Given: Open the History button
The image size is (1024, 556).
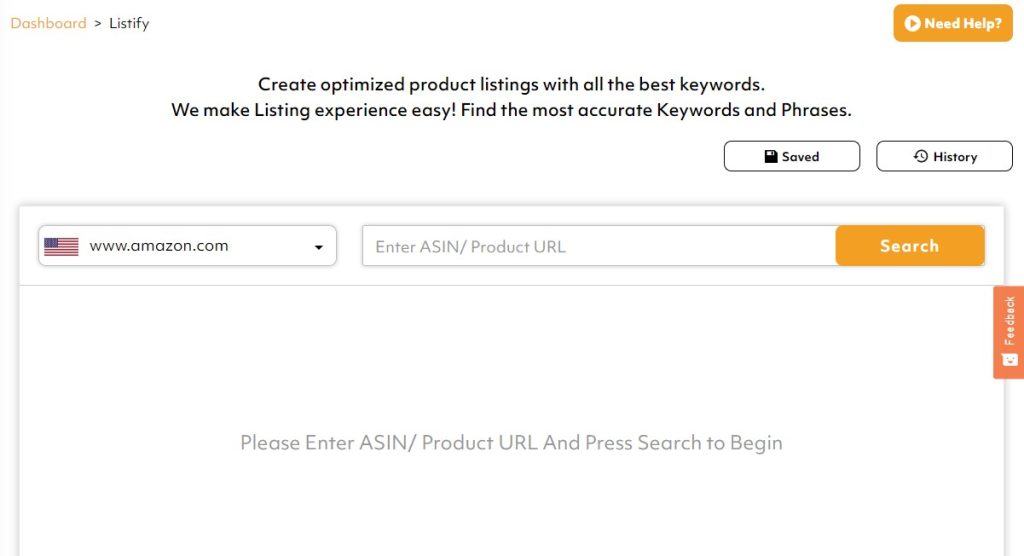Looking at the screenshot, I should point(944,157).
